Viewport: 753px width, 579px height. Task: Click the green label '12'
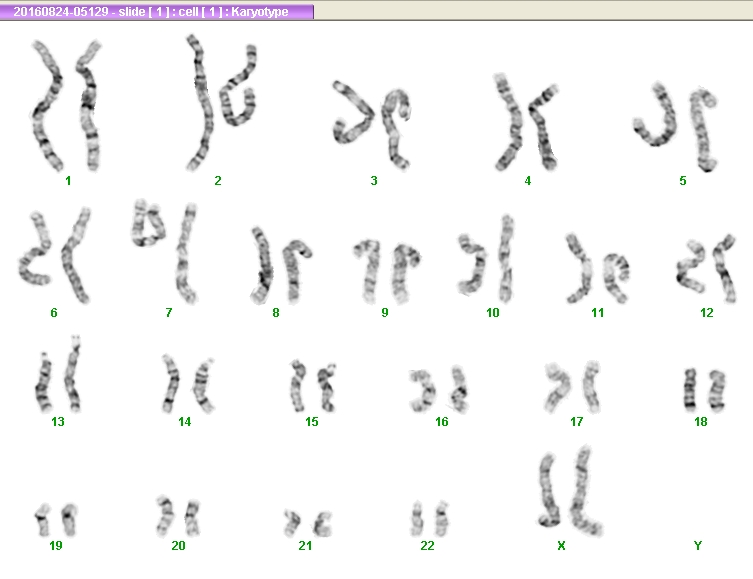[706, 313]
